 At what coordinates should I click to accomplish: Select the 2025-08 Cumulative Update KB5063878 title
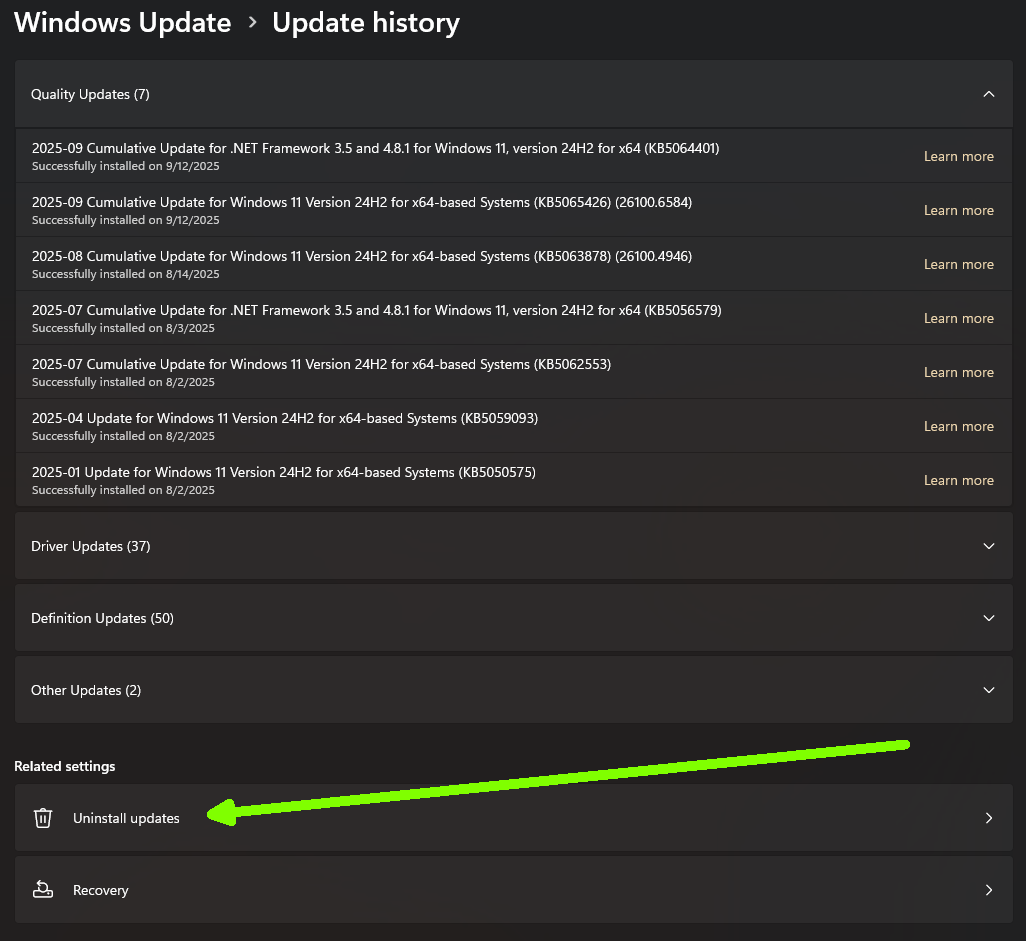[362, 257]
